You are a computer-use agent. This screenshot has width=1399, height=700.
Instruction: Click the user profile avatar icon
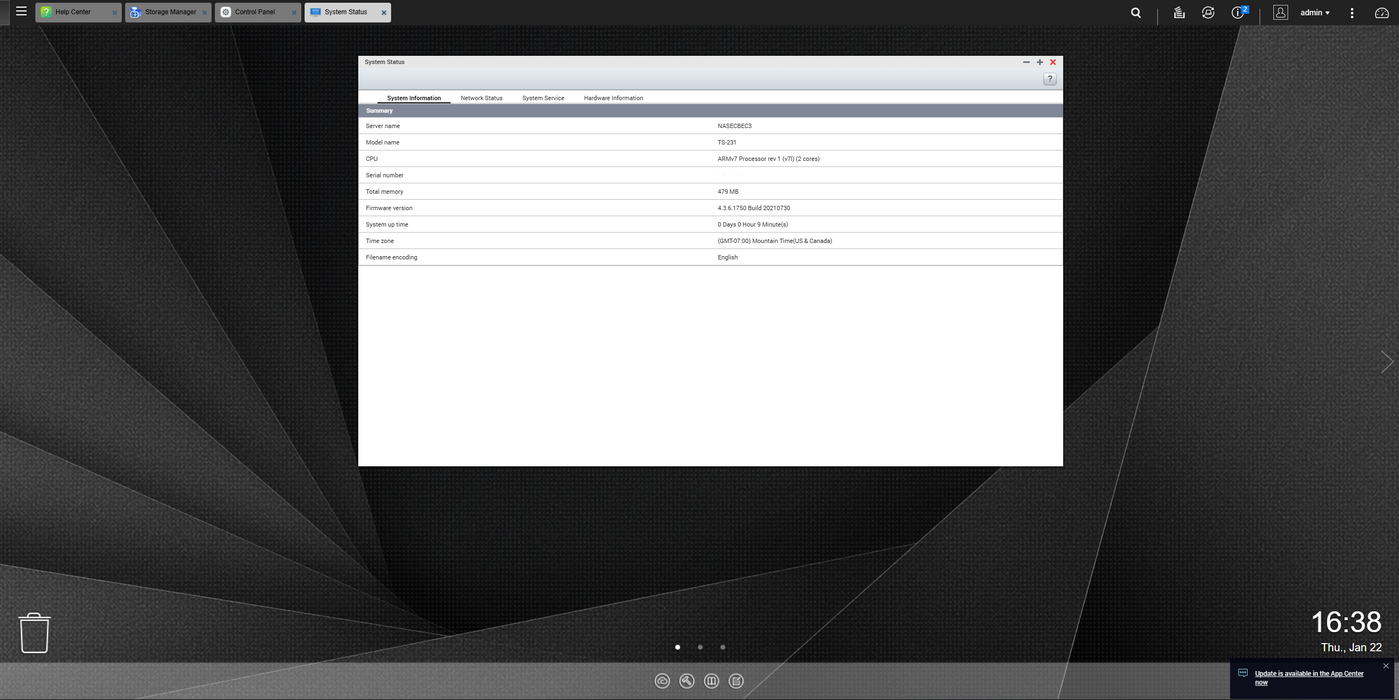(1280, 13)
